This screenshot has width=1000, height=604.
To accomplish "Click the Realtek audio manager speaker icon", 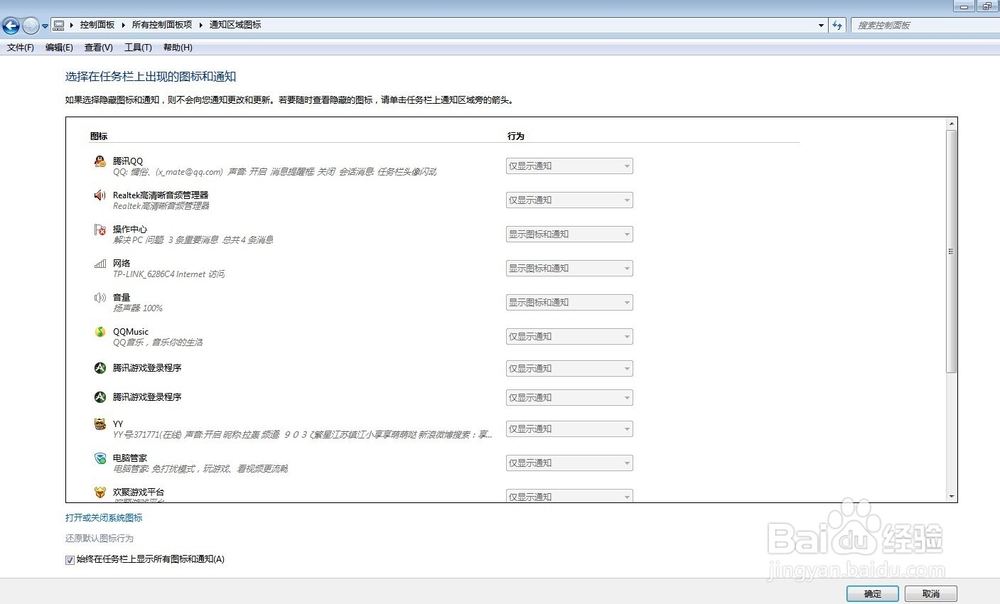I will [99, 195].
